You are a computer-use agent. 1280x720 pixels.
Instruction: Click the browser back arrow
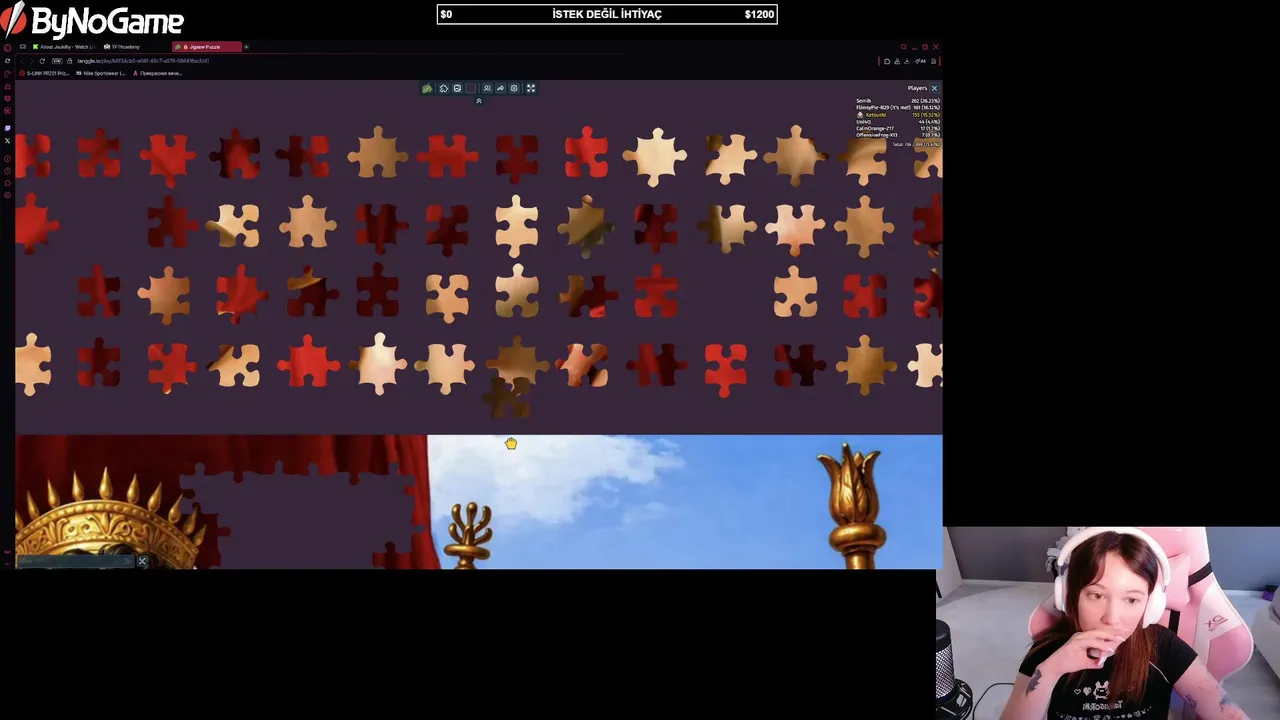tap(22, 61)
